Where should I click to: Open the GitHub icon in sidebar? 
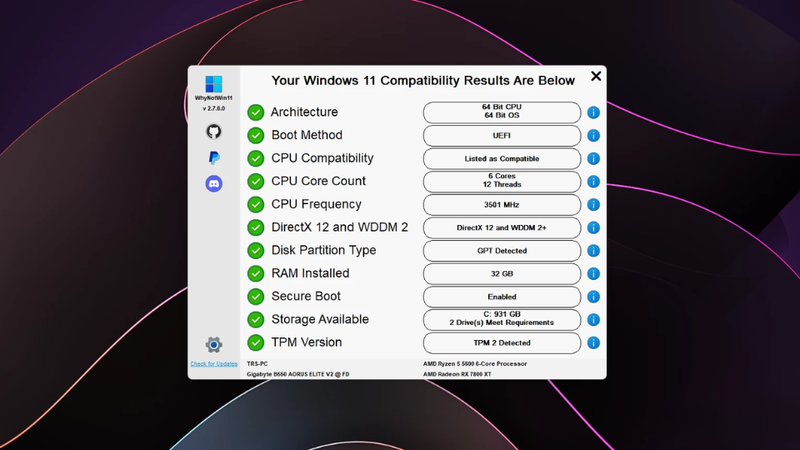coord(214,132)
